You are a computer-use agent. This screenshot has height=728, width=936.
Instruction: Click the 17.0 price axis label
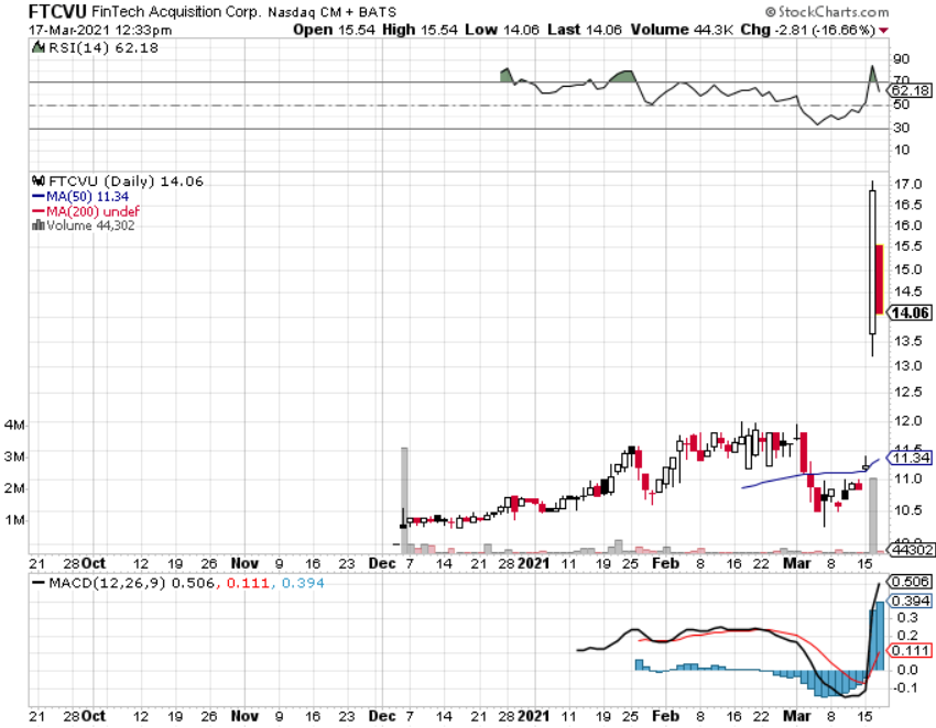click(x=907, y=184)
